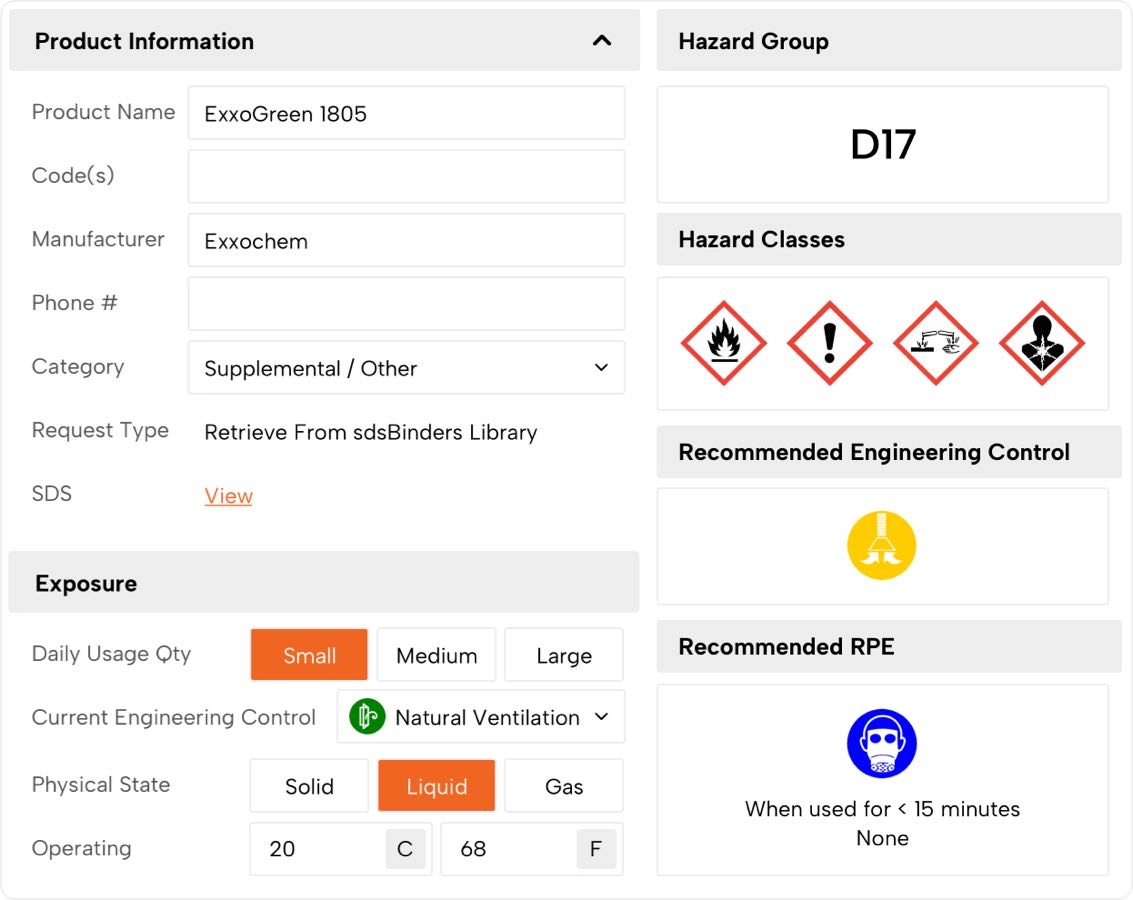Click the Recommended RPE header

[x=889, y=646]
